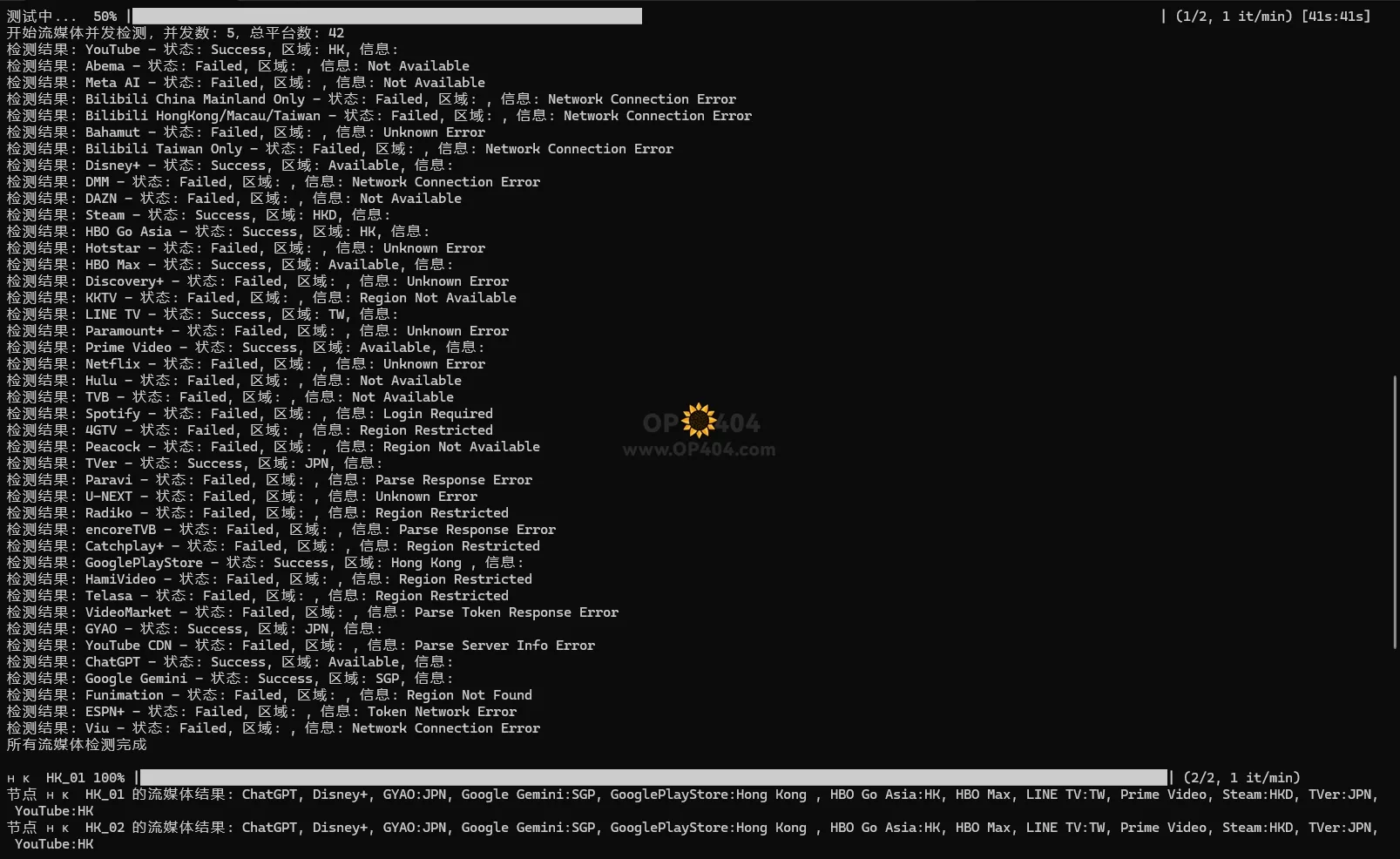
Task: Click the Discovery+ Unknown Error line
Action: click(x=258, y=281)
